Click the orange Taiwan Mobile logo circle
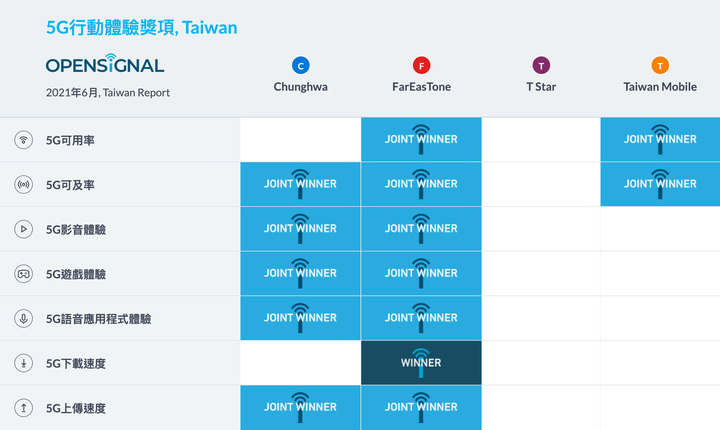Image resolution: width=720 pixels, height=430 pixels. click(x=660, y=65)
